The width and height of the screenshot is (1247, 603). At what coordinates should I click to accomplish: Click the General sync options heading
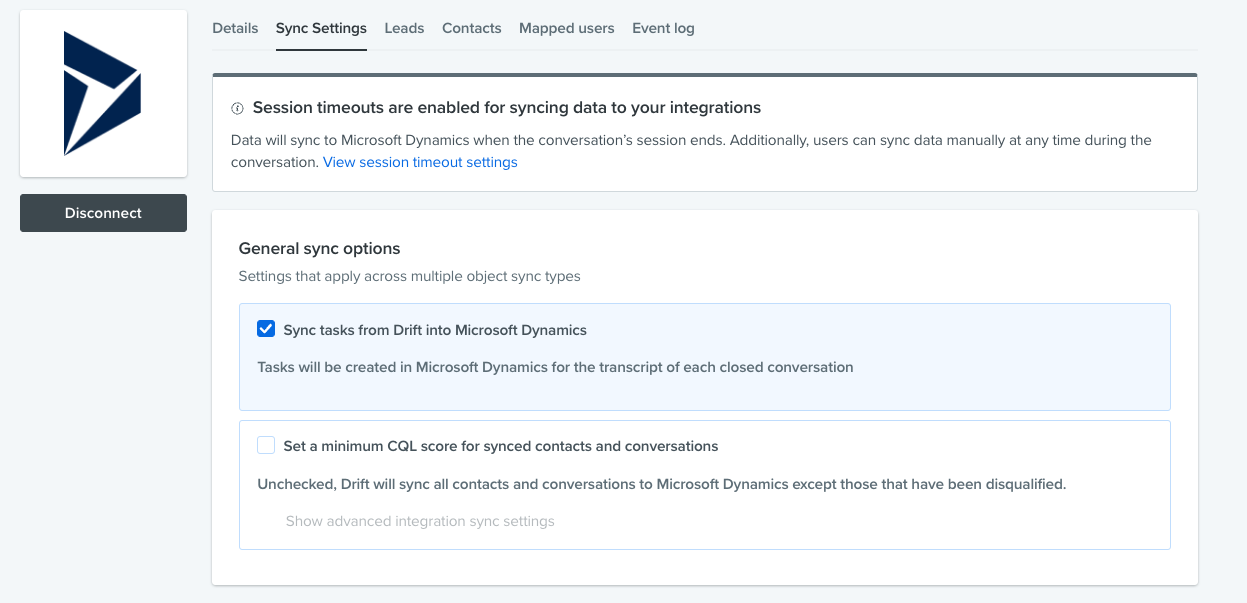pos(319,248)
